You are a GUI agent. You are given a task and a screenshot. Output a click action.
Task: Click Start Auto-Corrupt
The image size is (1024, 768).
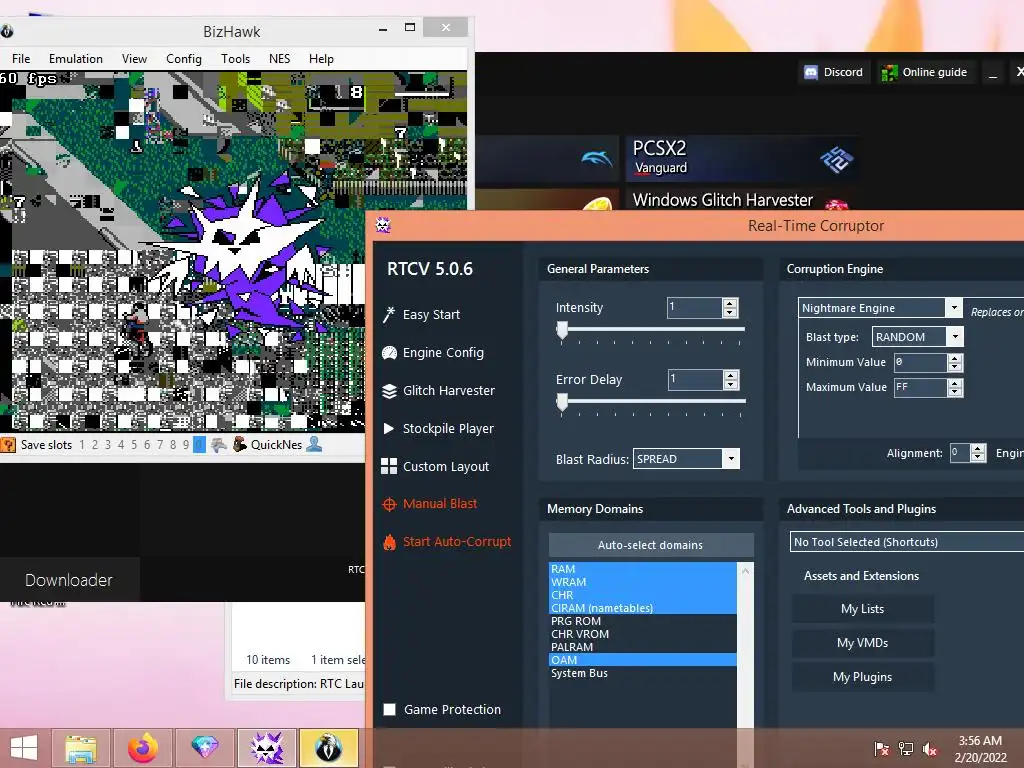447,541
